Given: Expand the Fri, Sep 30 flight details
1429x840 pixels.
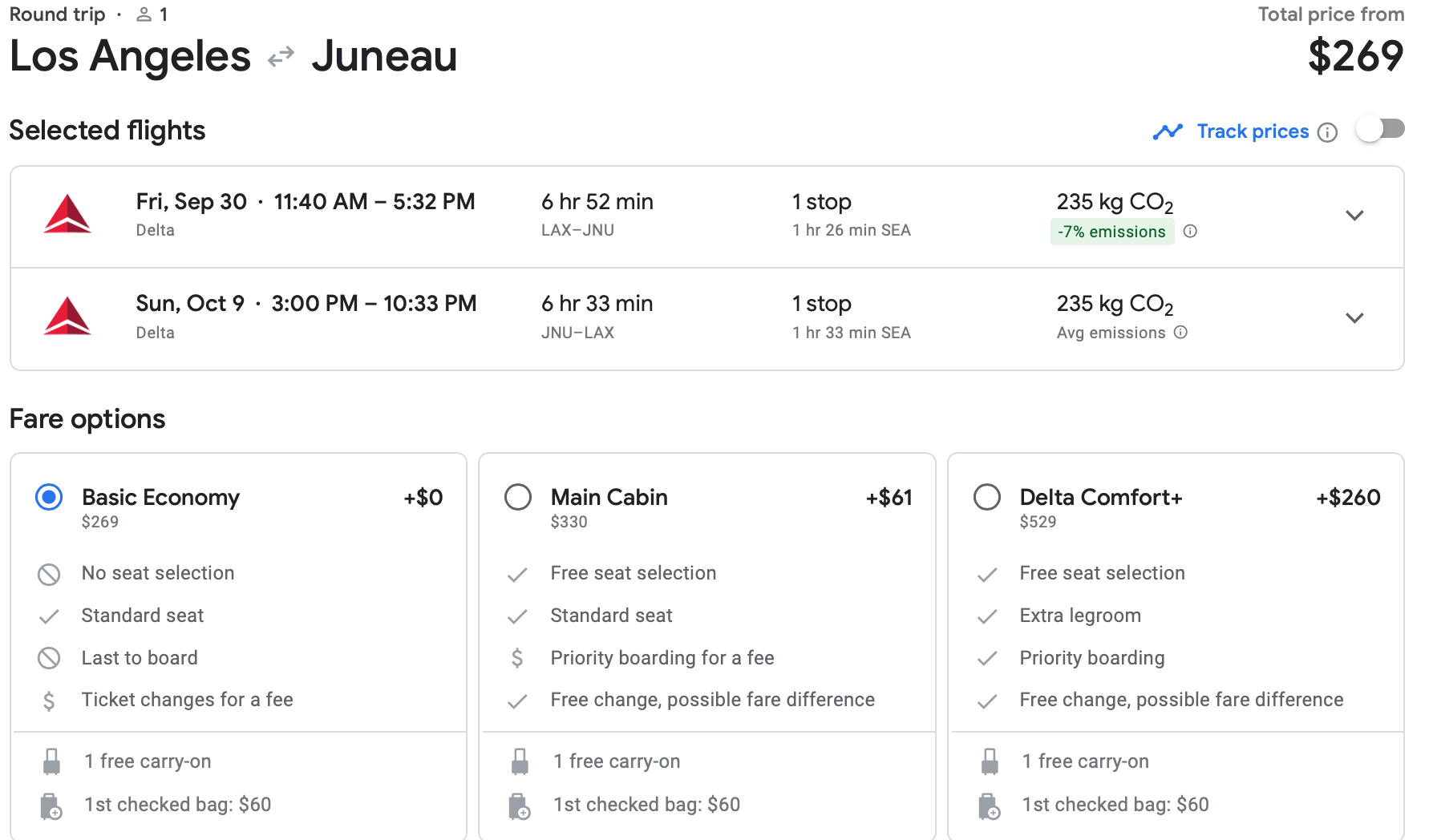Looking at the screenshot, I should pyautogui.click(x=1354, y=216).
